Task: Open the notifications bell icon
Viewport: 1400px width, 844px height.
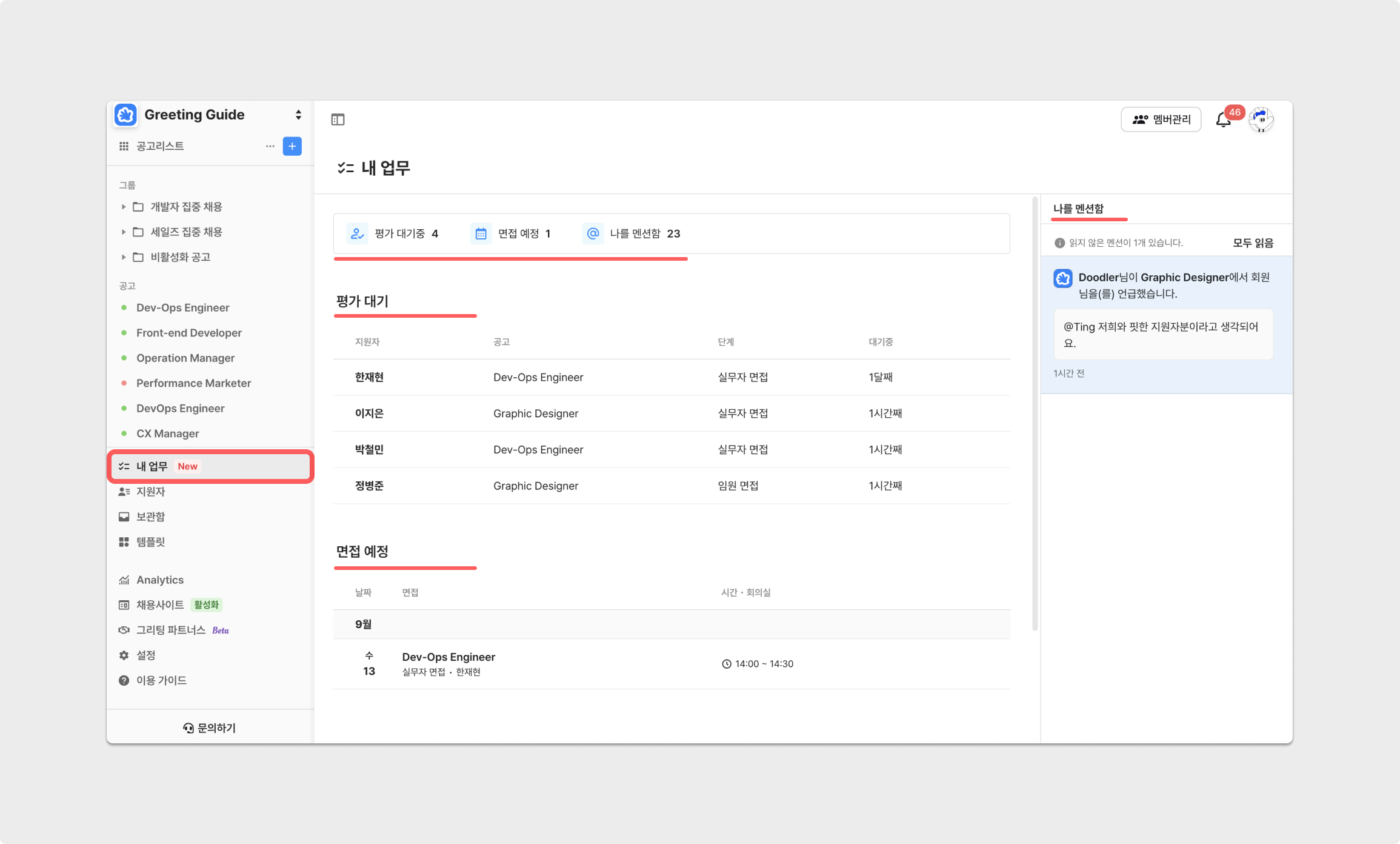Action: coord(1223,120)
